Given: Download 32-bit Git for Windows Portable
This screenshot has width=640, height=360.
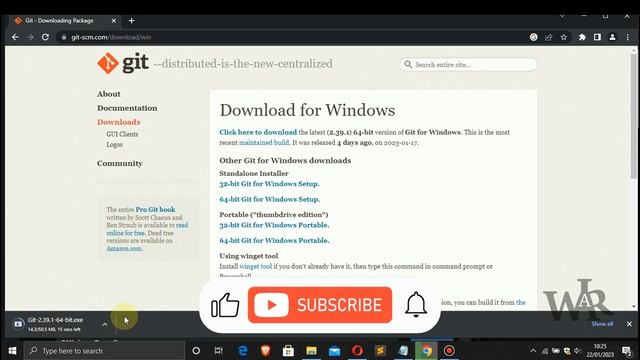Looking at the screenshot, I should point(274,225).
